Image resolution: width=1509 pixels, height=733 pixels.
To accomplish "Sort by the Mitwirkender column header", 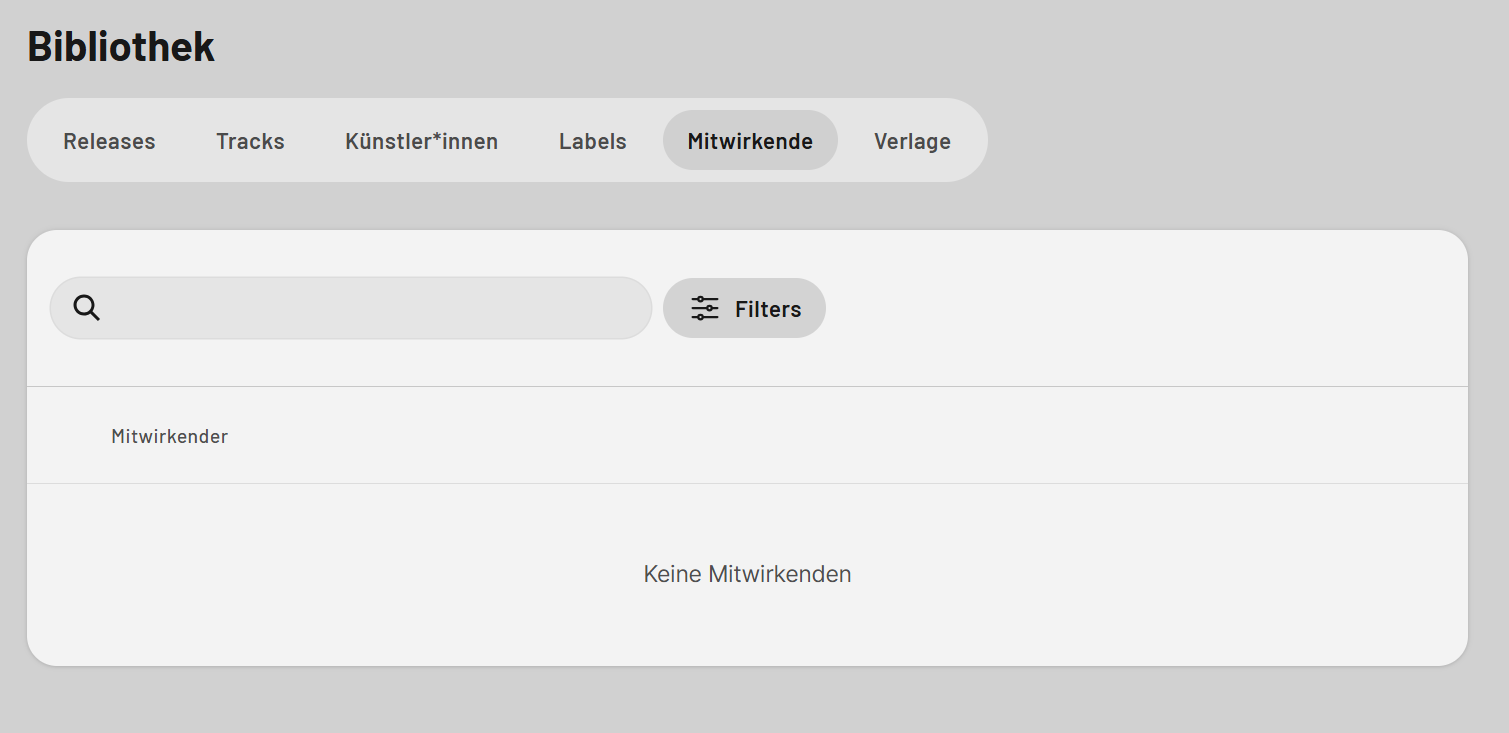I will pos(170,436).
